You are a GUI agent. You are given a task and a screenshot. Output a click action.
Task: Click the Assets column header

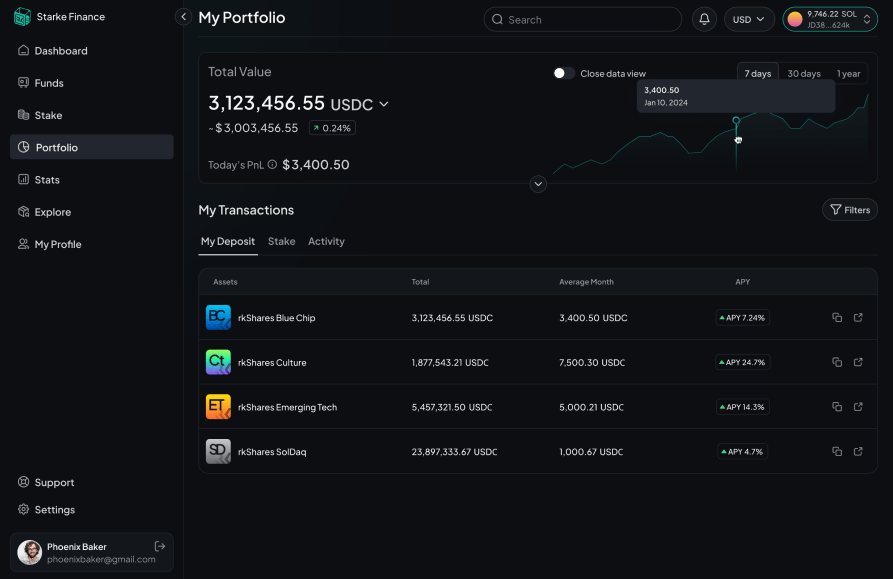pyautogui.click(x=225, y=282)
